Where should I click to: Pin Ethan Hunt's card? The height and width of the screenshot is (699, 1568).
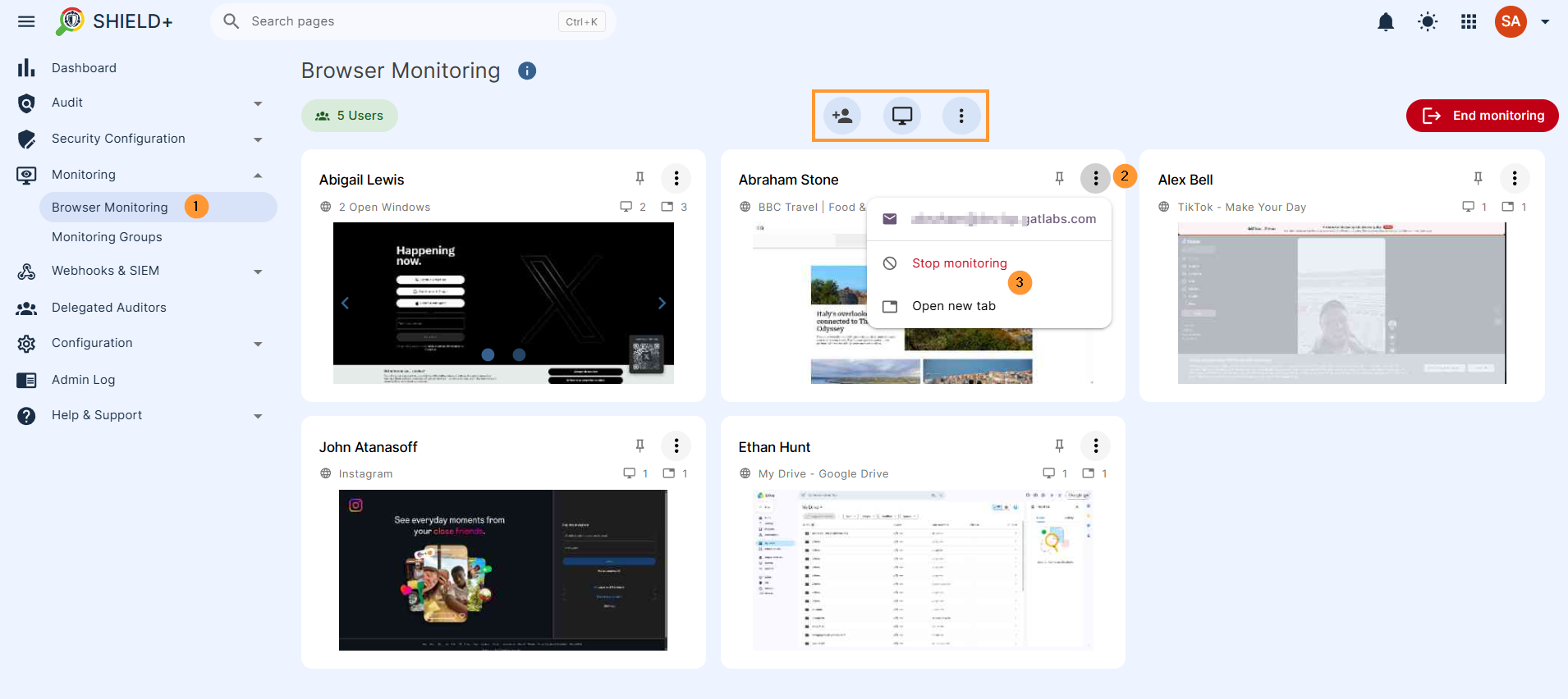(1060, 445)
